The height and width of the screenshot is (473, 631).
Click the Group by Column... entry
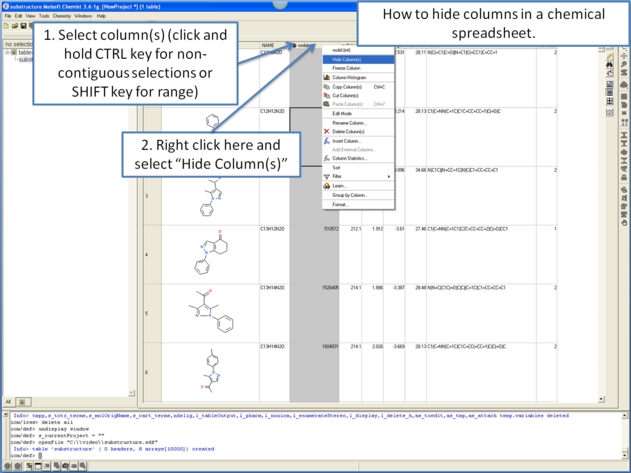pos(350,195)
